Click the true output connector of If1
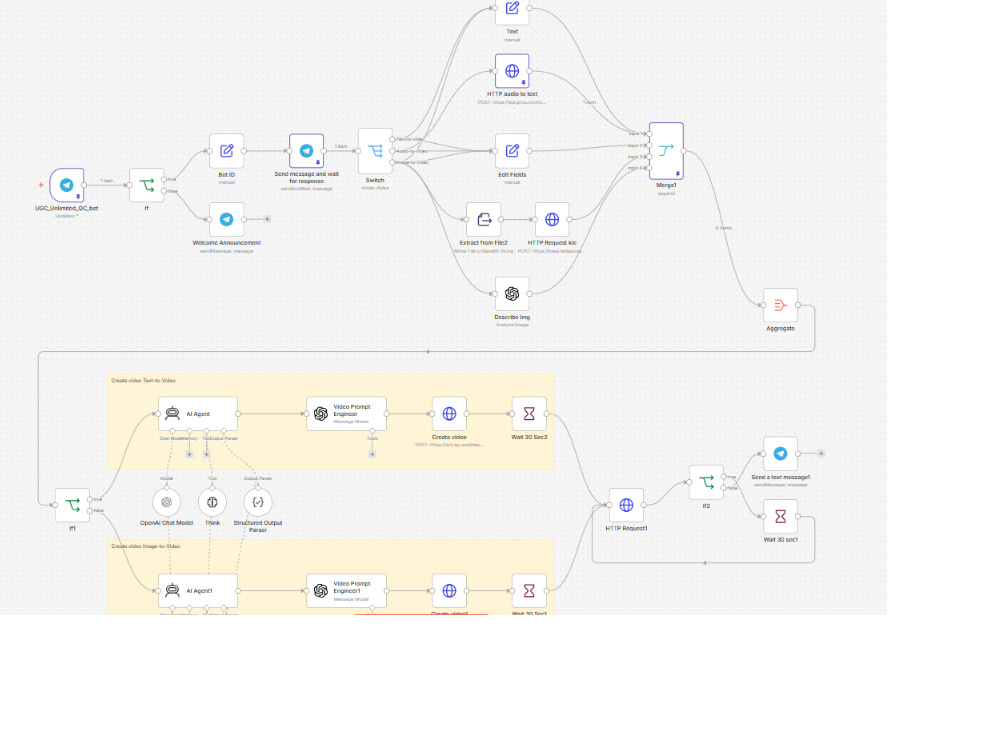 [x=90, y=499]
